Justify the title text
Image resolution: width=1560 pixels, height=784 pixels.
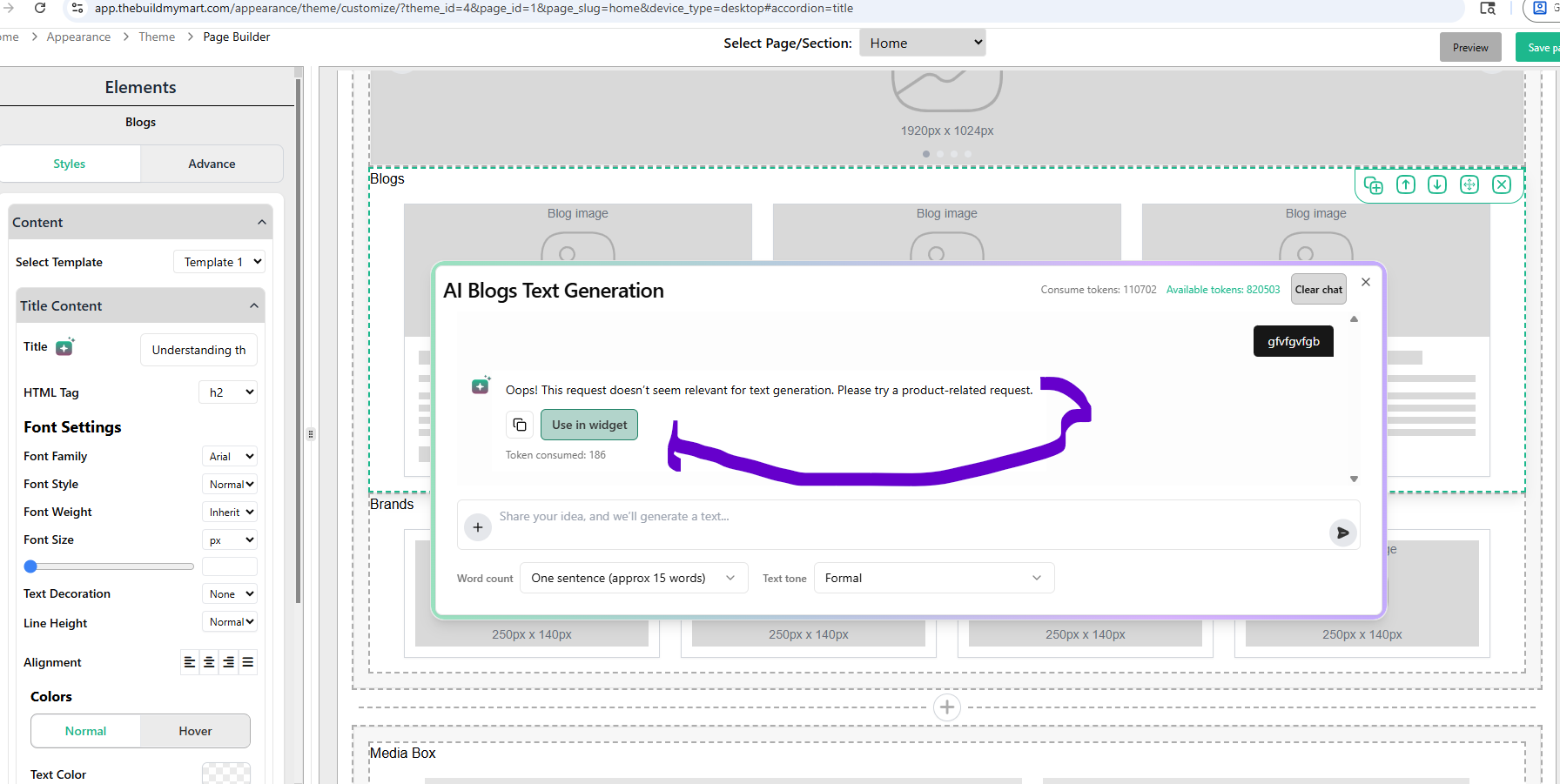pyautogui.click(x=248, y=662)
